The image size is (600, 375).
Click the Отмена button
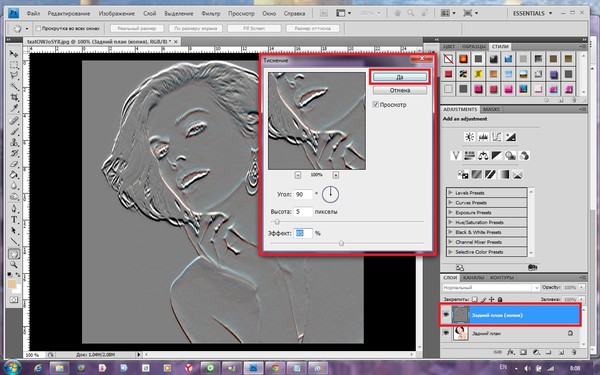[399, 90]
